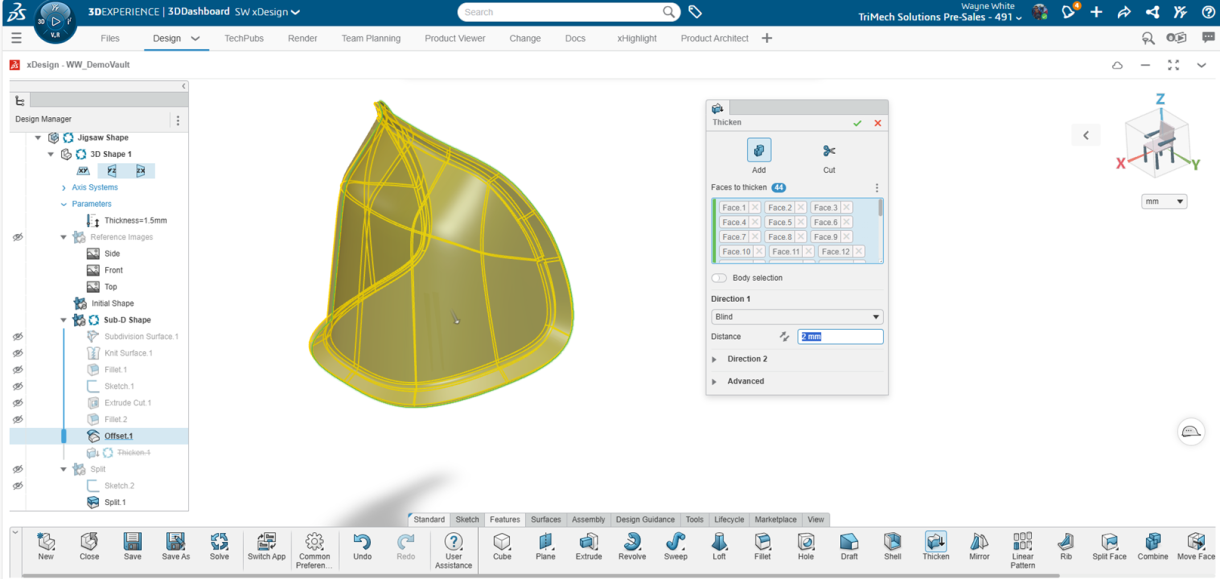The width and height of the screenshot is (1220, 579).
Task: Flip the Direction 1 distance
Action: [784, 337]
